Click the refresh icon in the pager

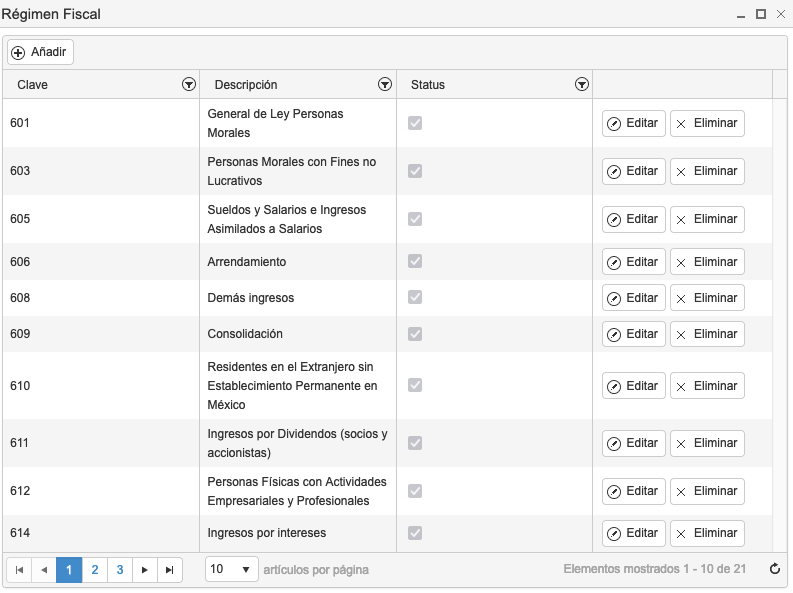[x=775, y=569]
